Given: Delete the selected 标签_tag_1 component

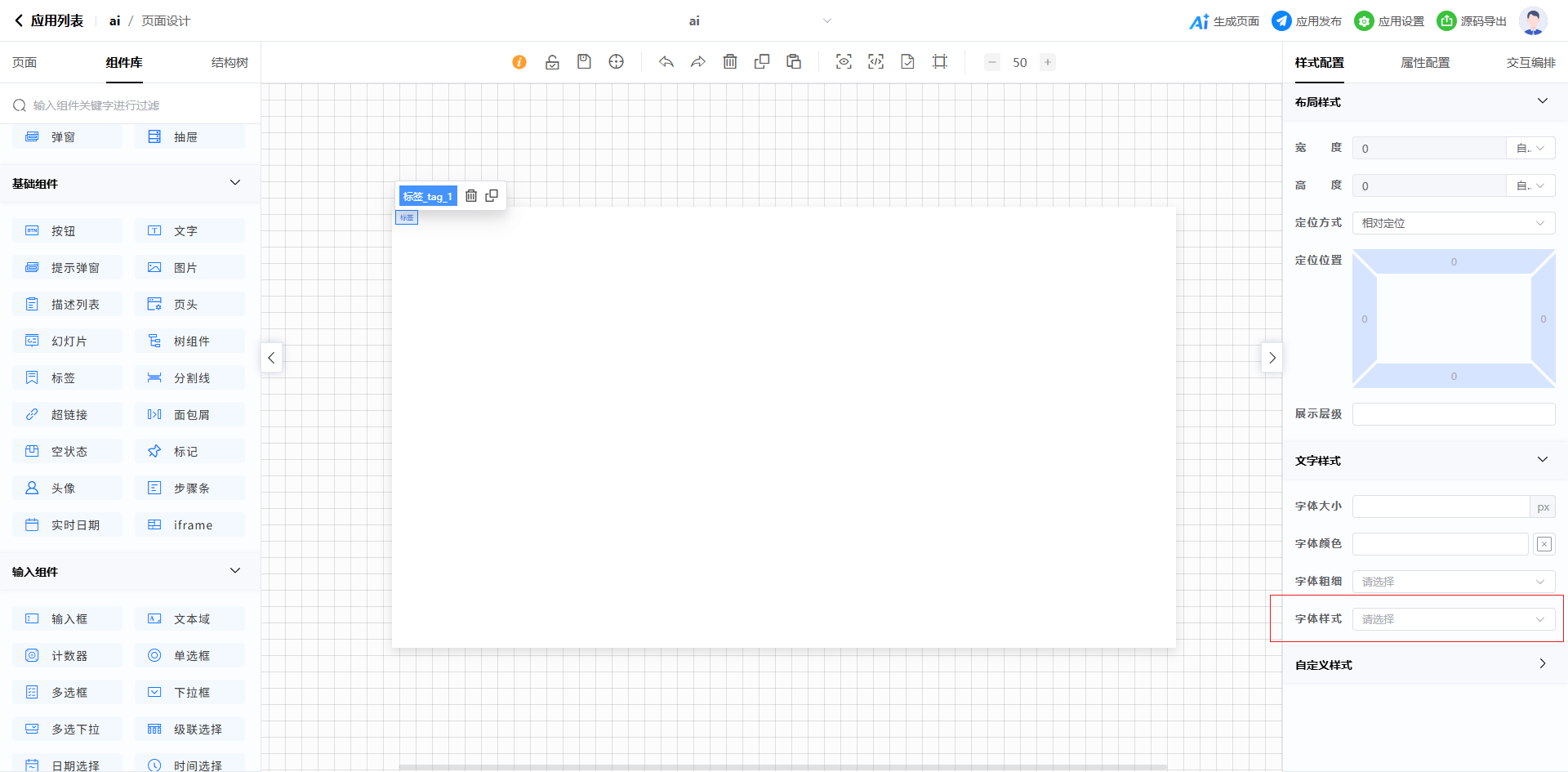Looking at the screenshot, I should click(471, 196).
